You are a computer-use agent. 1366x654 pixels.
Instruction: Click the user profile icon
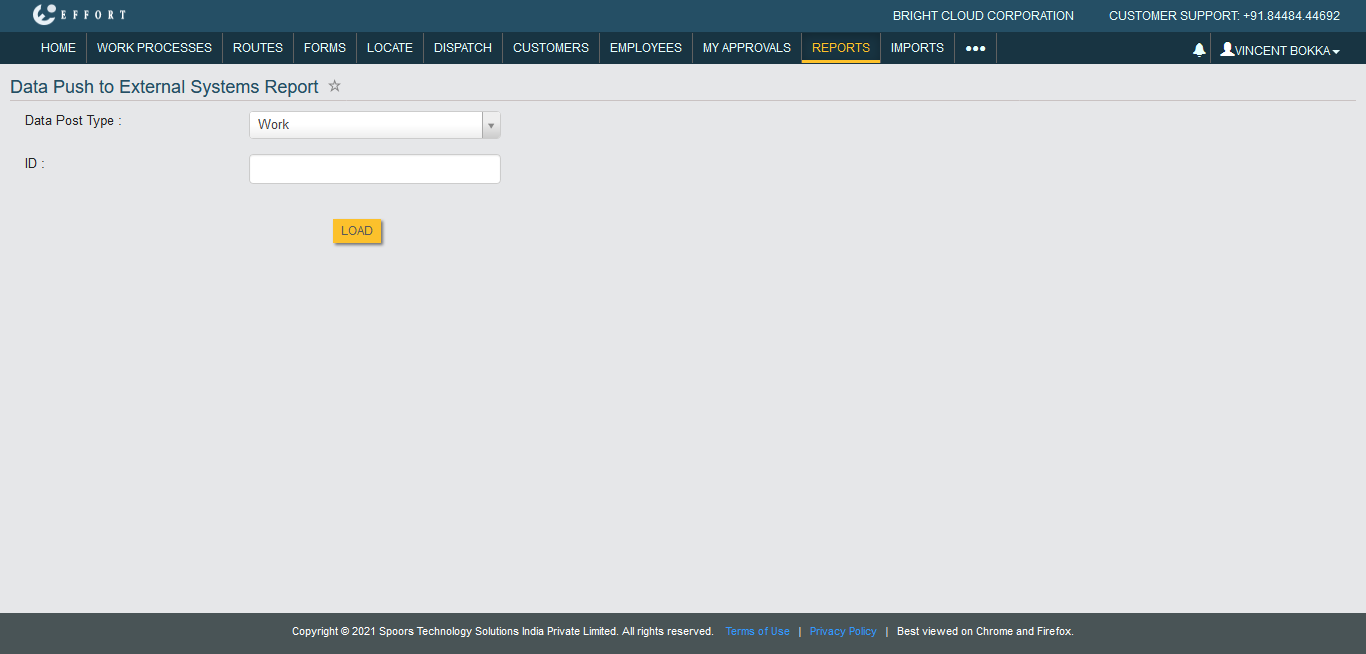[x=1227, y=49]
